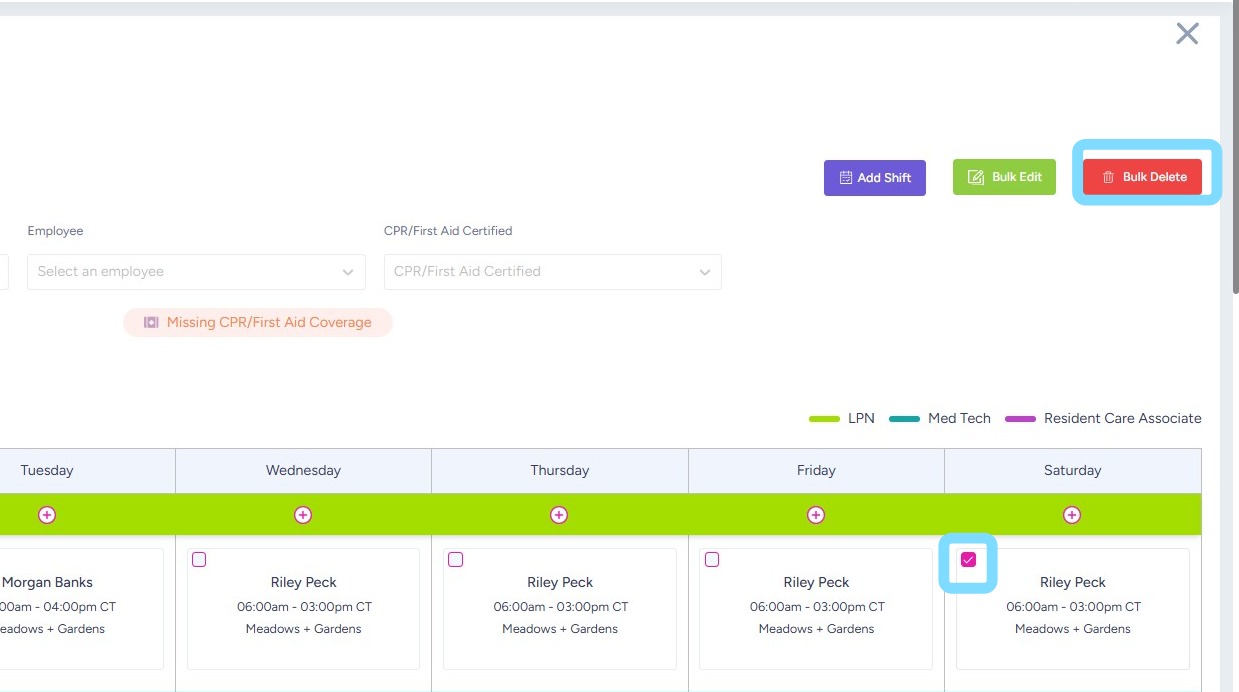Image resolution: width=1239 pixels, height=692 pixels.
Task: Click the icon in the Missing Coverage badge
Action: [151, 323]
